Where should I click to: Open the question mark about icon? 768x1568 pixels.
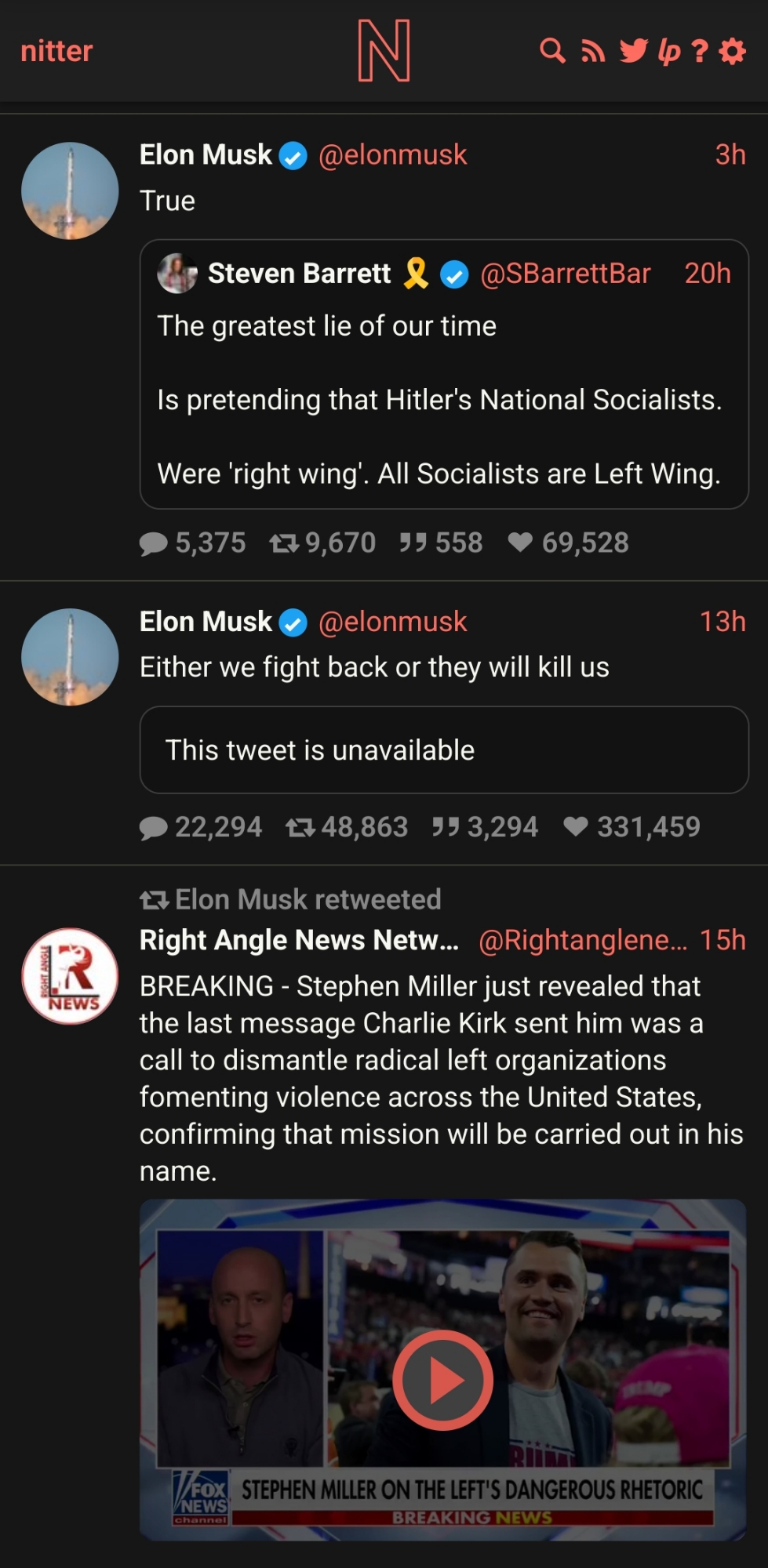coord(700,52)
